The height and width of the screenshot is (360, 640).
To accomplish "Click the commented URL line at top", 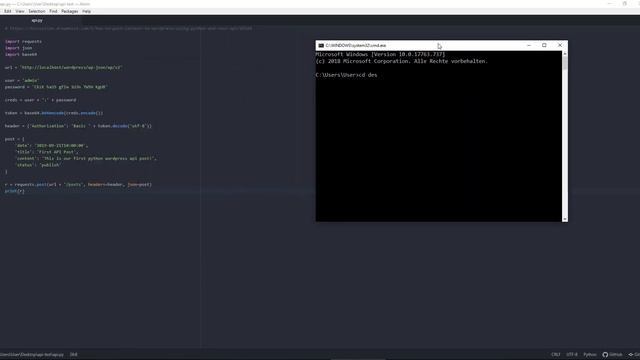I will (129, 29).
